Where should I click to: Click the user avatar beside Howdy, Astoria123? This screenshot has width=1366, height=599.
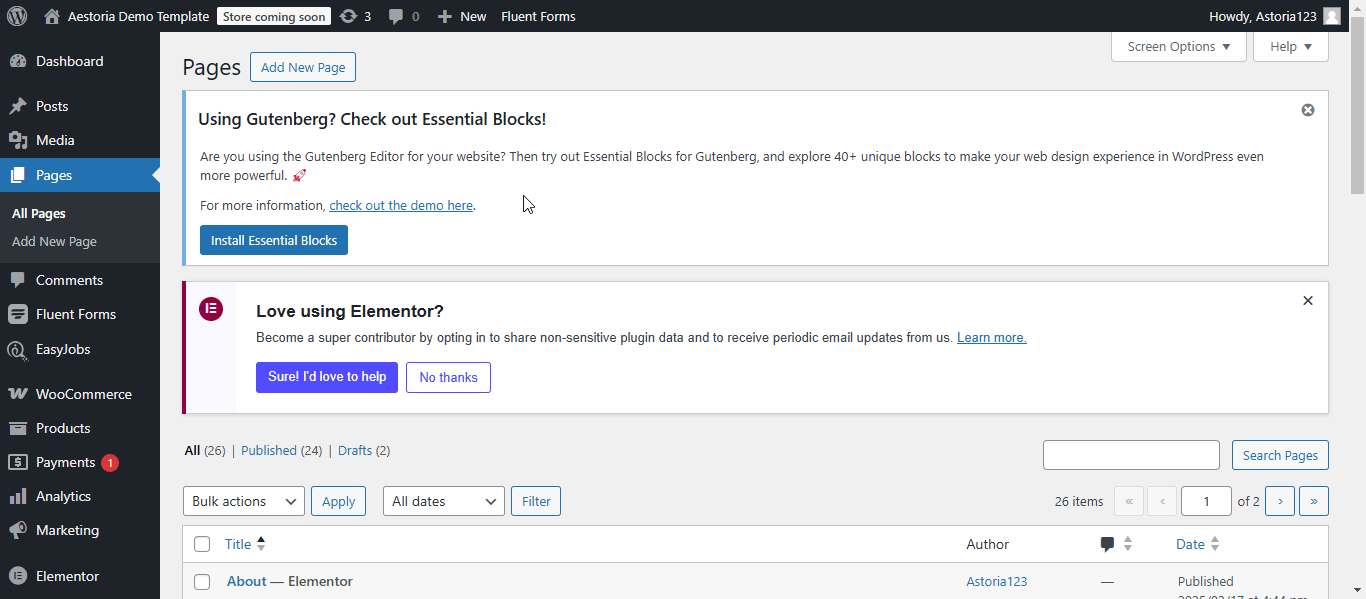(1332, 16)
